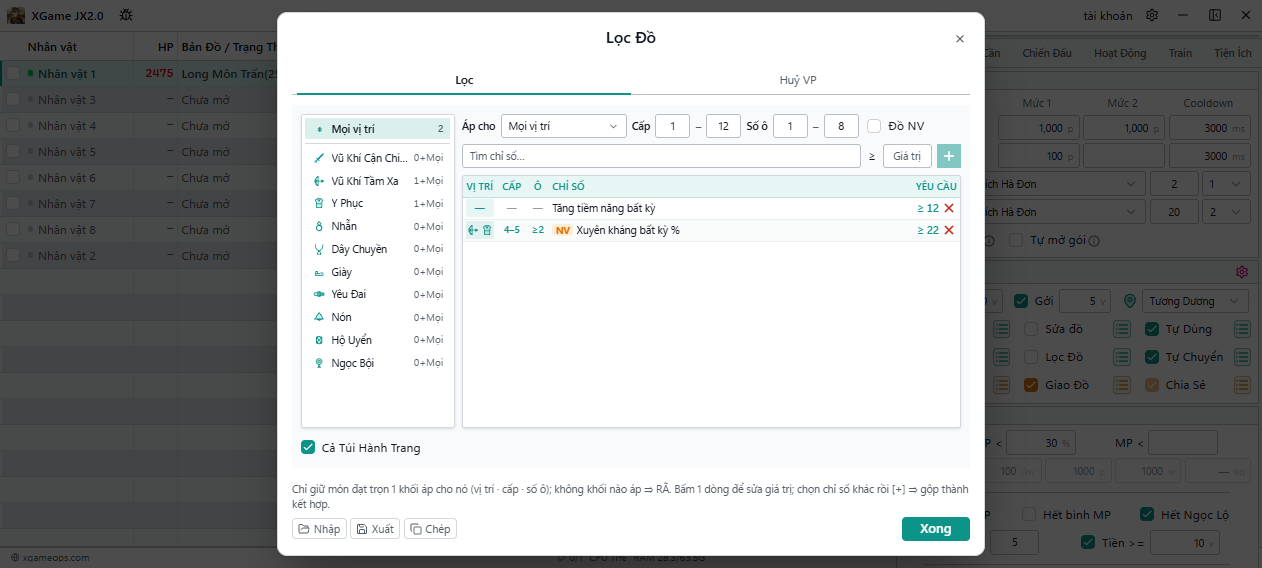Select the Vũ Khí Tầm Xa ranged weapon category
The image size is (1262, 568).
click(378, 181)
